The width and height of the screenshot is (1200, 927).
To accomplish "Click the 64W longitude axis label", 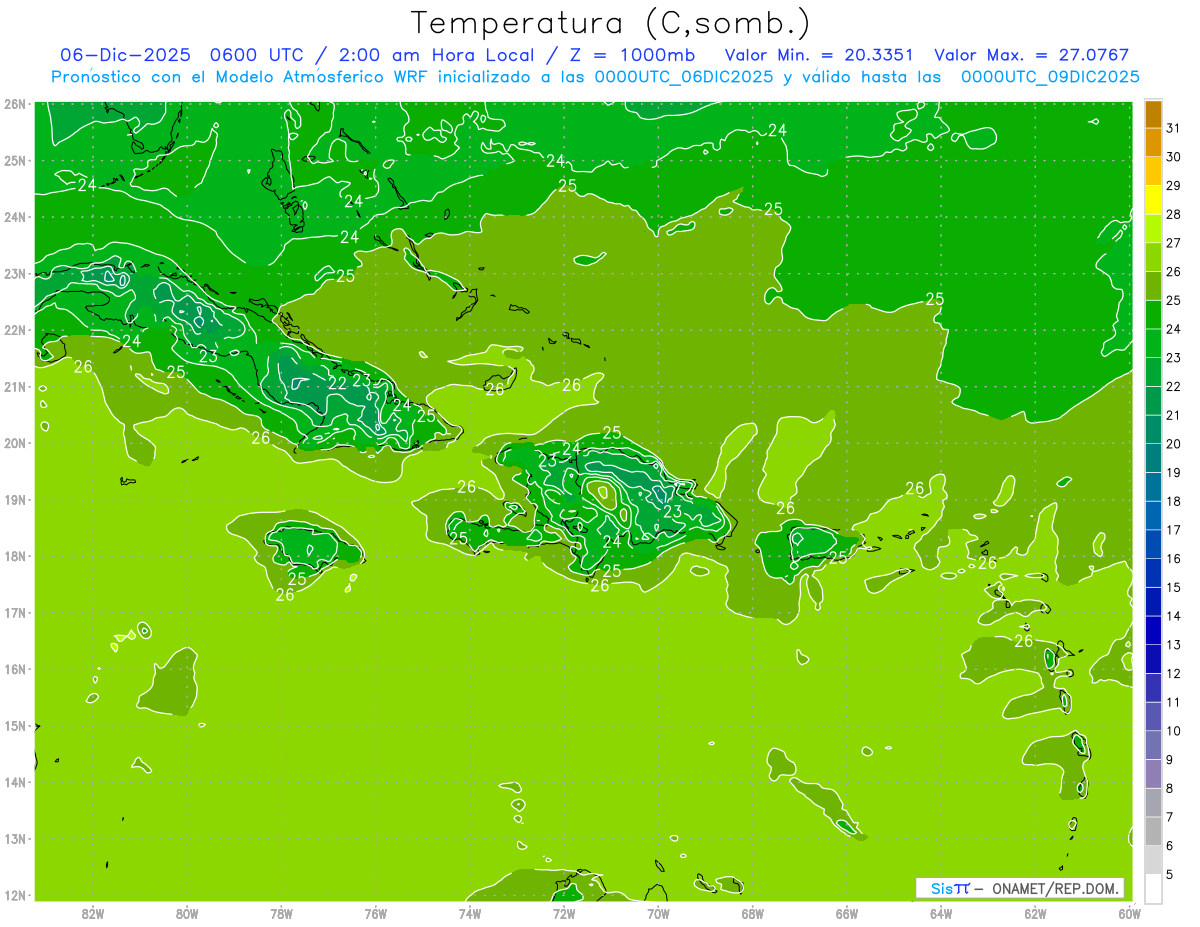I will tap(941, 913).
